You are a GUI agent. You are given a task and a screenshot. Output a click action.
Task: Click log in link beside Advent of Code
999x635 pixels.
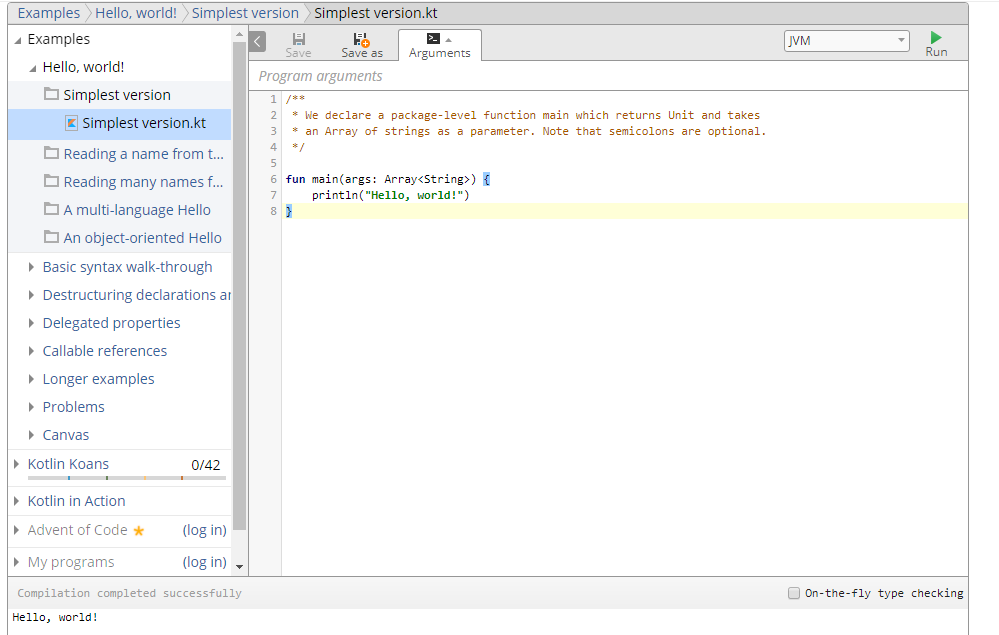tap(205, 530)
